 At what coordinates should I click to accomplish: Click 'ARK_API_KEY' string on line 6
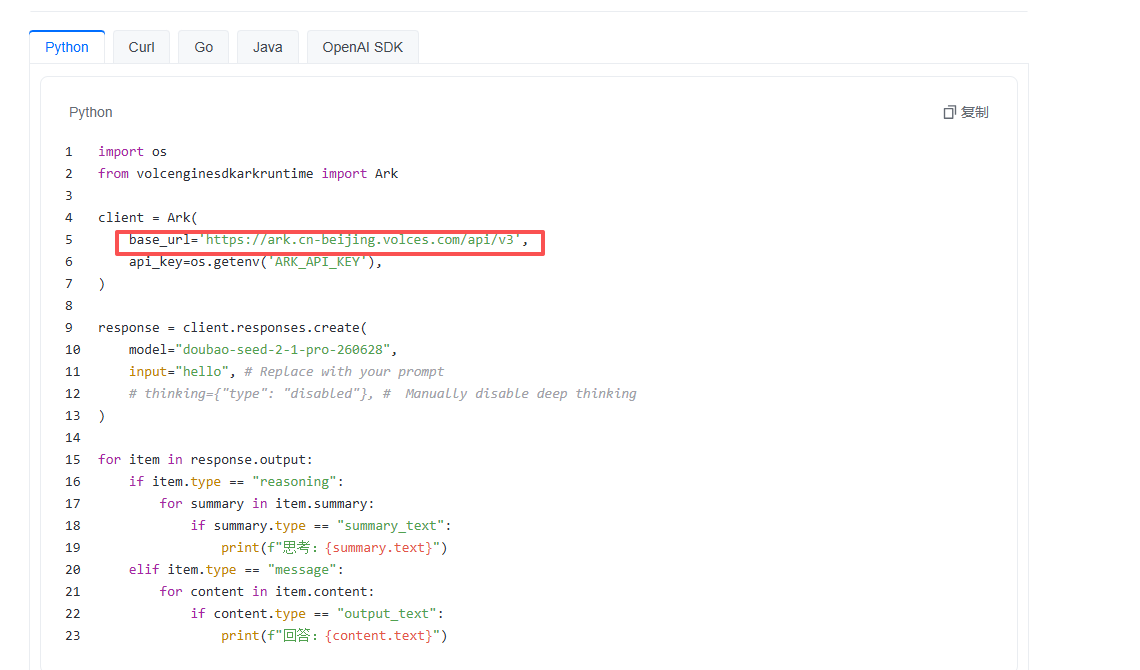click(317, 261)
